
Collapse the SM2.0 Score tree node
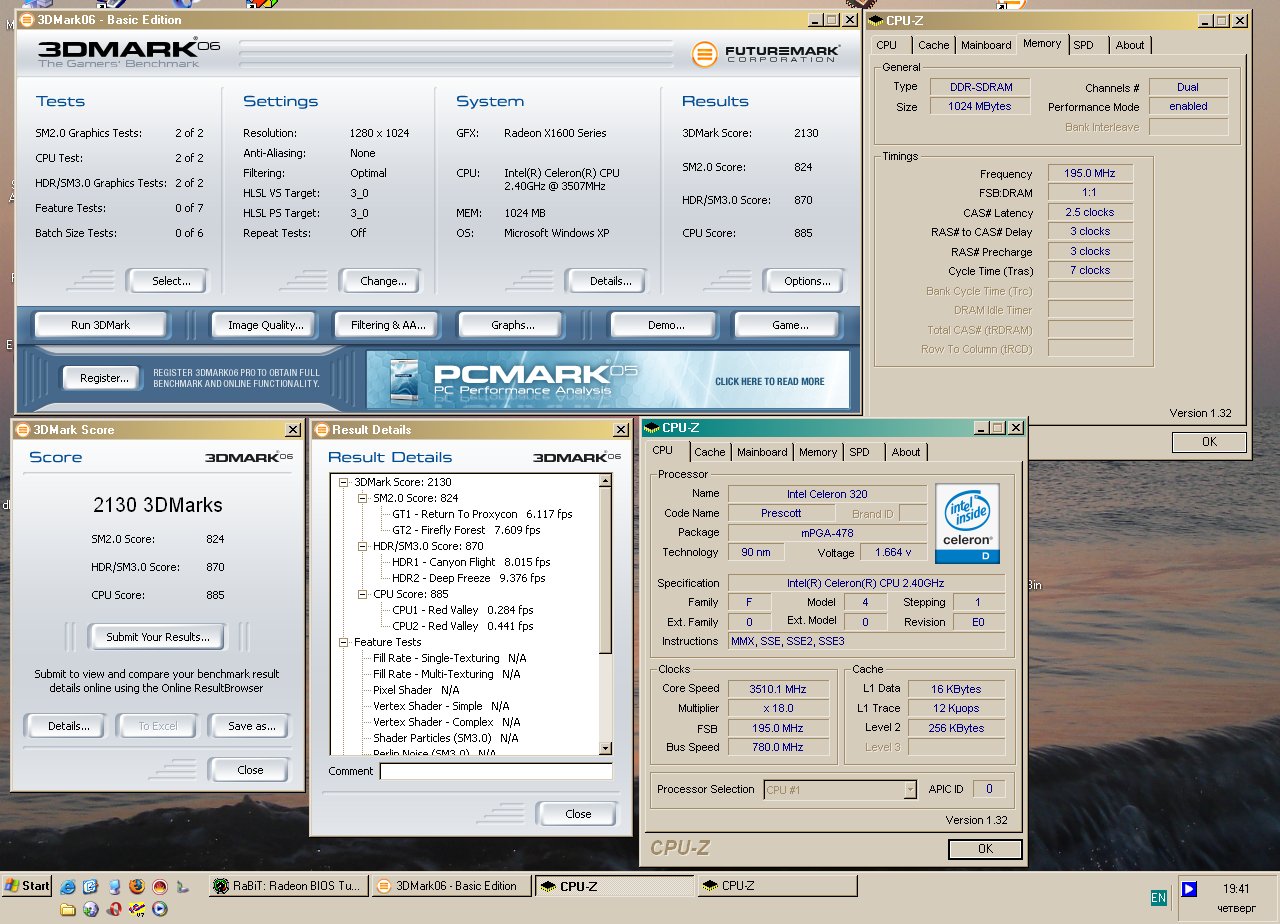pos(363,498)
